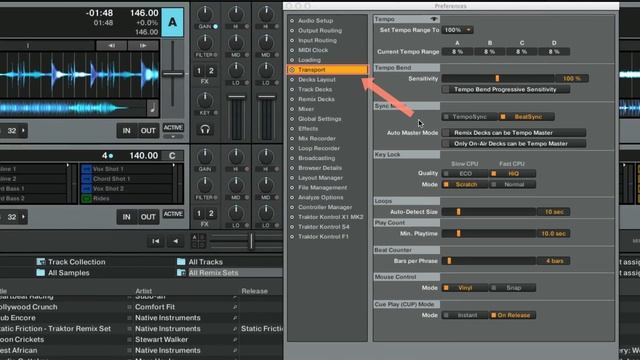Screen dimensions: 640x360
Task: Open Traktor Kontrol S4 preferences page
Action: [324, 227]
